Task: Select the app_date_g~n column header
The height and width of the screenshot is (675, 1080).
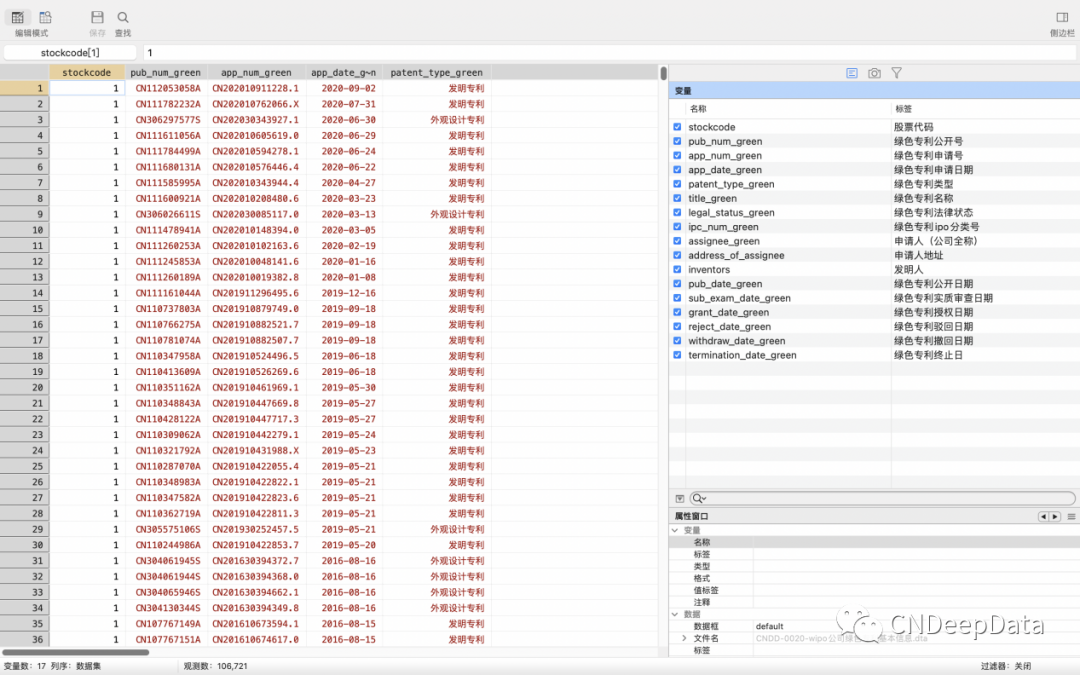Action: 344,72
